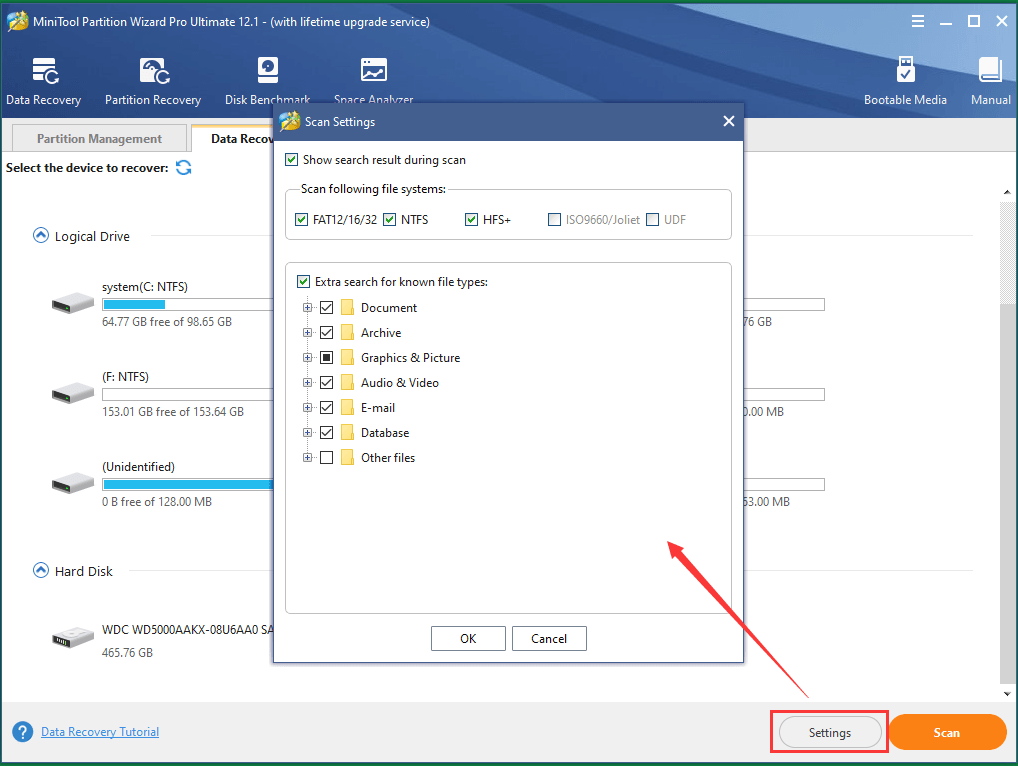Viewport: 1018px width, 766px height.
Task: Switch to the Partition Management tab
Action: 99,138
